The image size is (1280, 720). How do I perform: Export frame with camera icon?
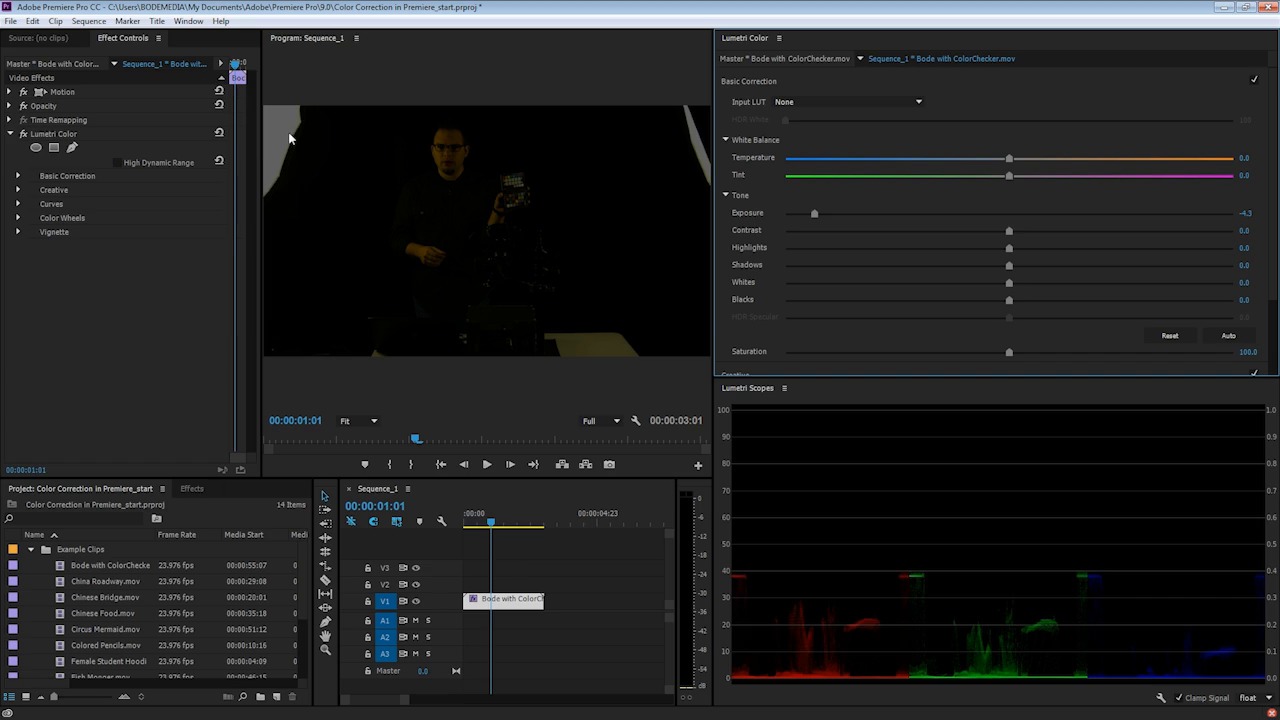(609, 464)
